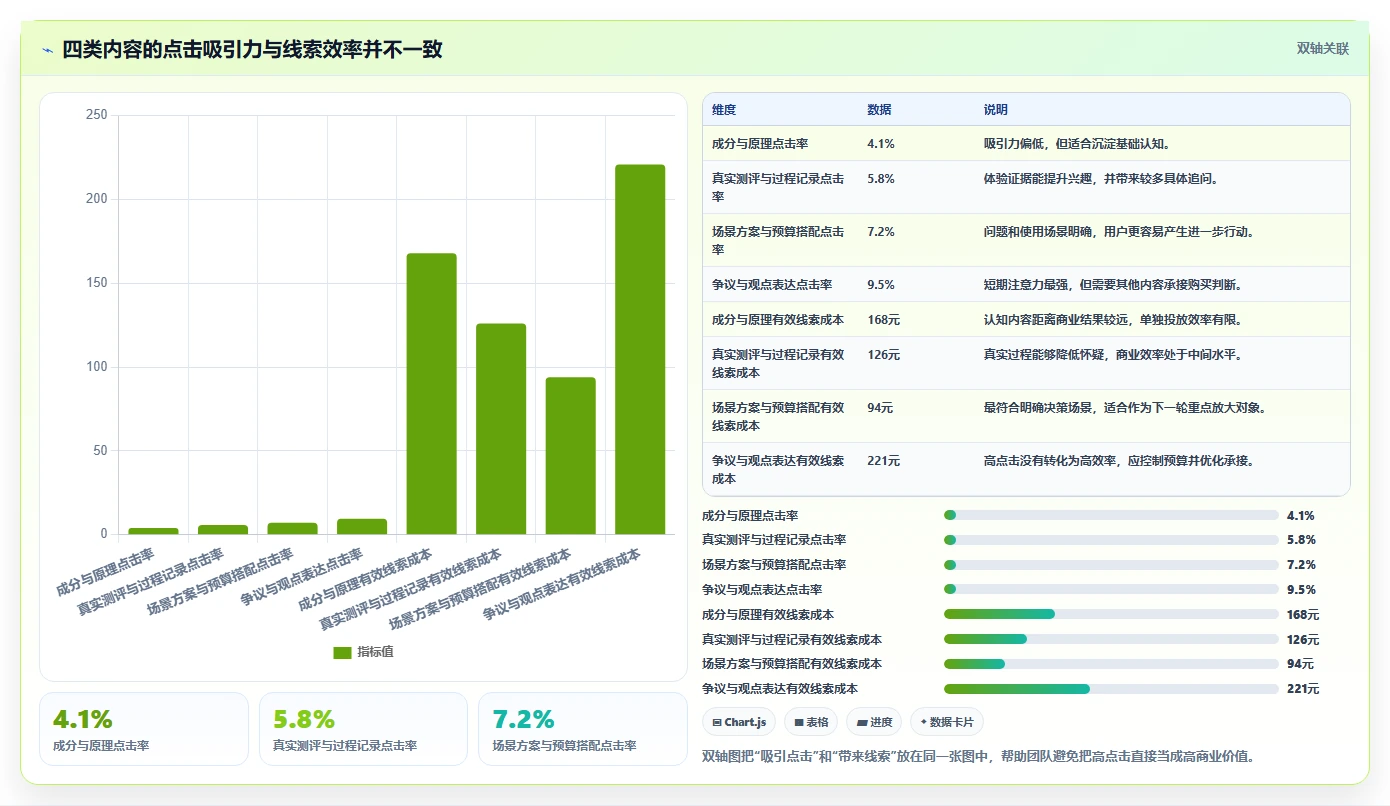Click the chart bar for 真实测评与过程记录有效线索成本
The width and height of the screenshot is (1390, 806).
501,429
